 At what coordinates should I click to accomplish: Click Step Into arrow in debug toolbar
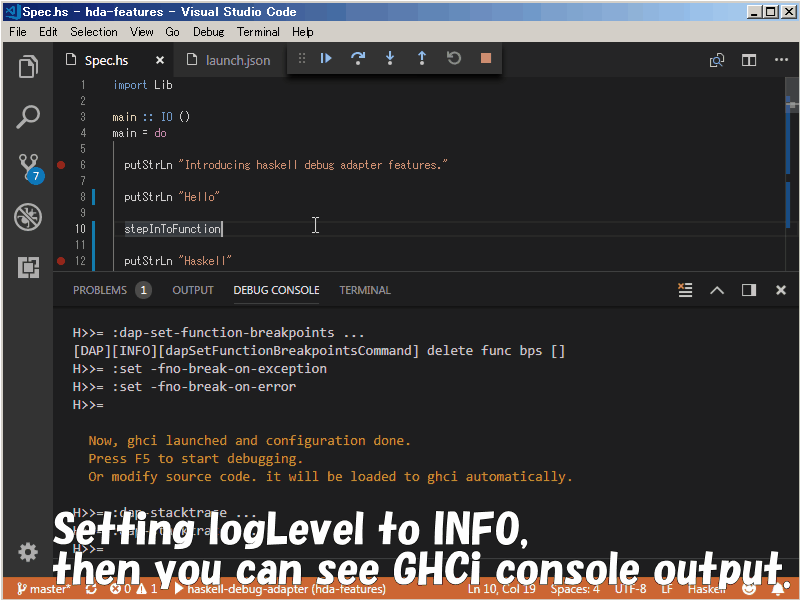(x=390, y=59)
